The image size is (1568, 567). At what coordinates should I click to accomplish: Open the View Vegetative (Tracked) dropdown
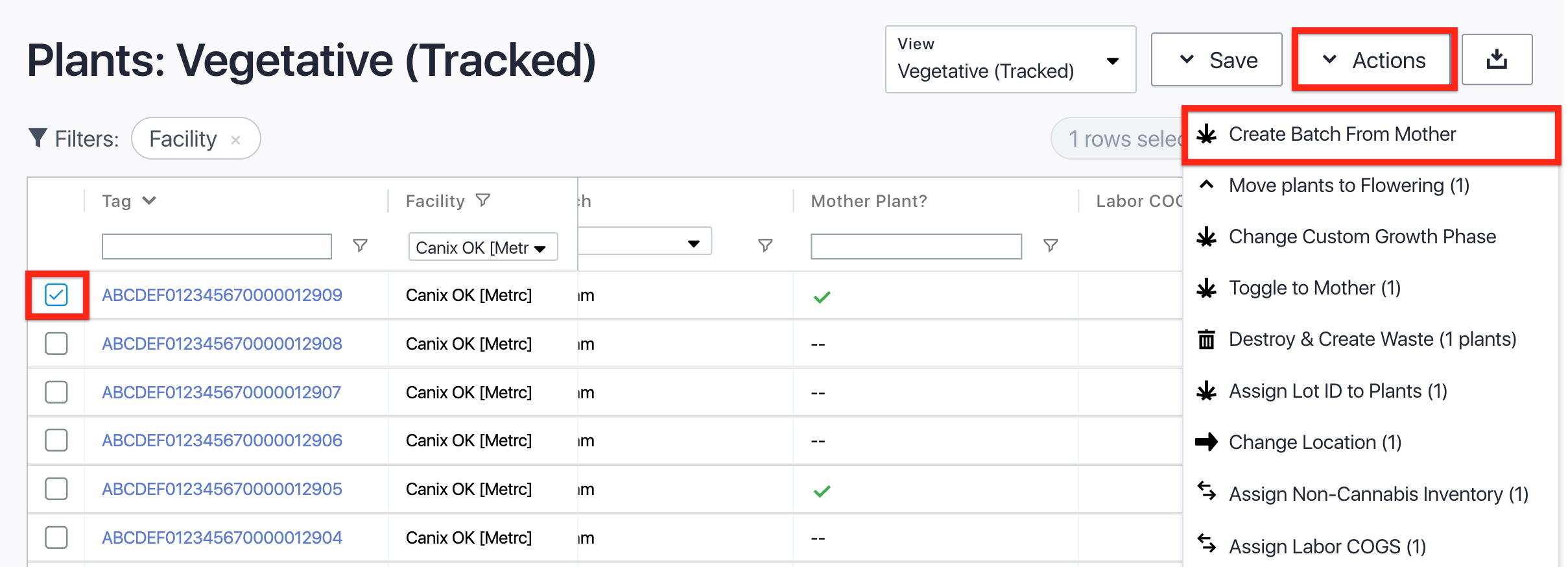(x=1010, y=60)
